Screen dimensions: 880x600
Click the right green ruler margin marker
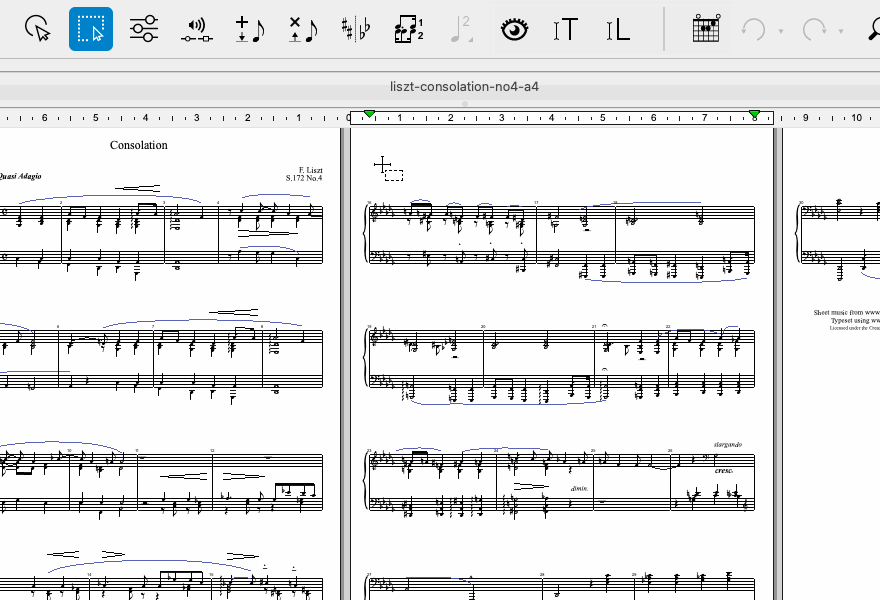[755, 115]
